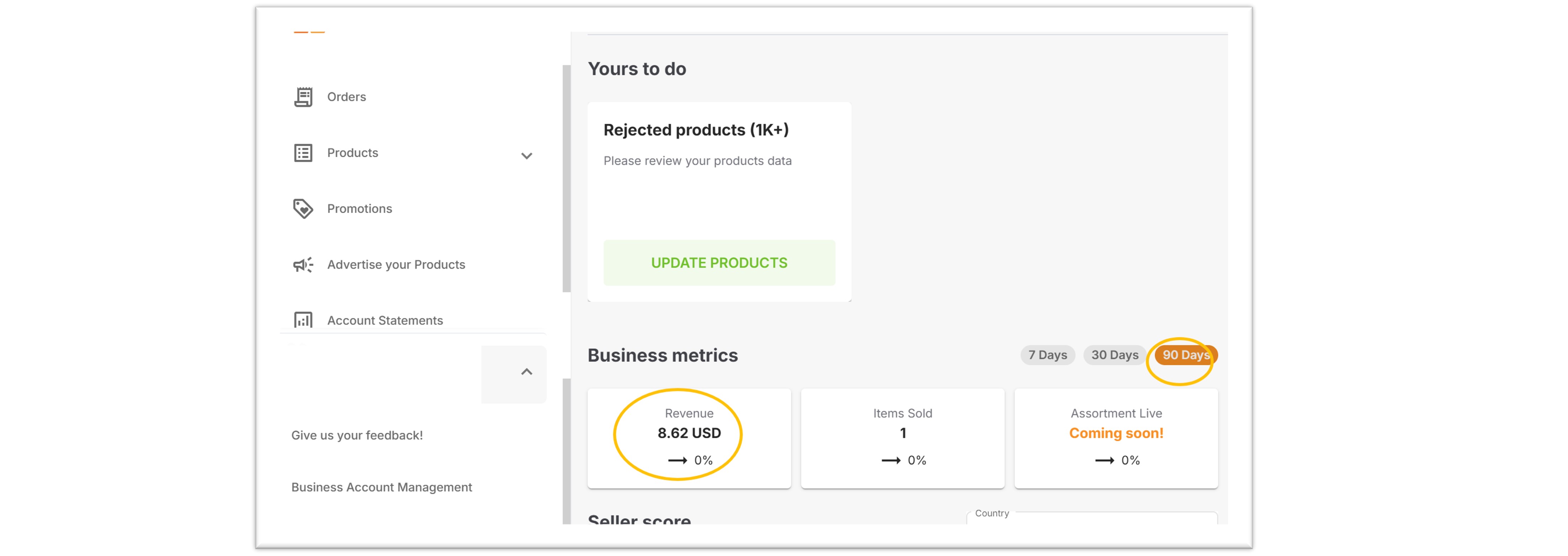The height and width of the screenshot is (556, 1568).
Task: Select the 7 Days metrics range
Action: coord(1047,355)
